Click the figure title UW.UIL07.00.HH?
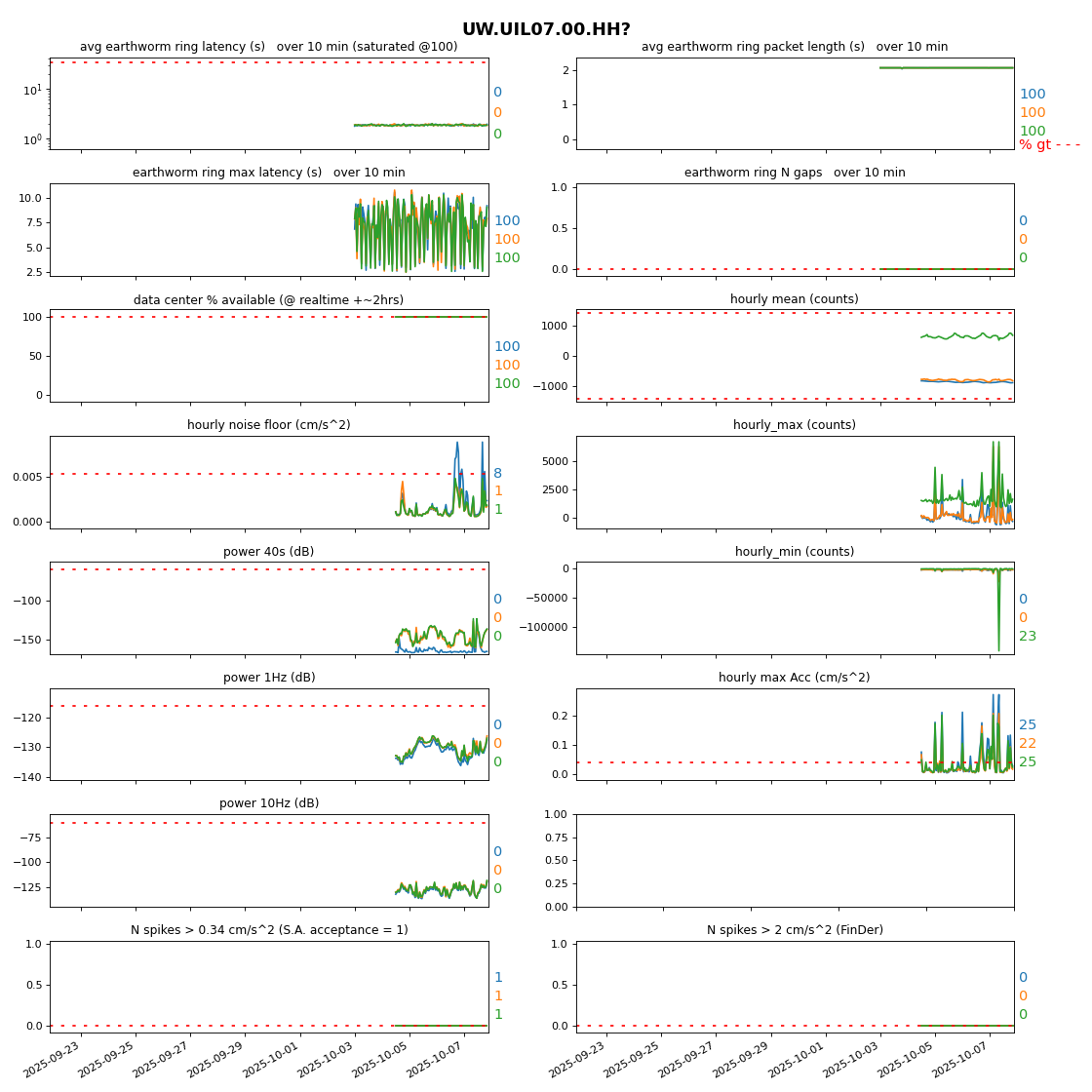The width and height of the screenshot is (1092, 1092). click(x=546, y=29)
